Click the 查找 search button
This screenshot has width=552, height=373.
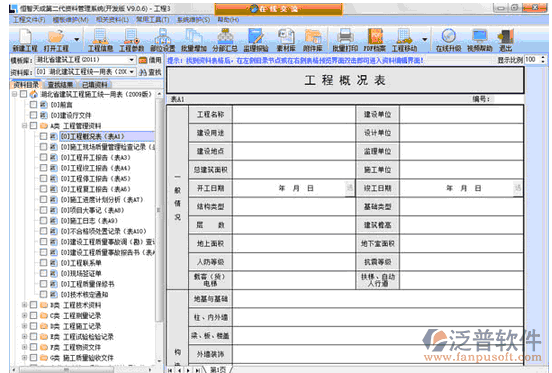point(150,72)
